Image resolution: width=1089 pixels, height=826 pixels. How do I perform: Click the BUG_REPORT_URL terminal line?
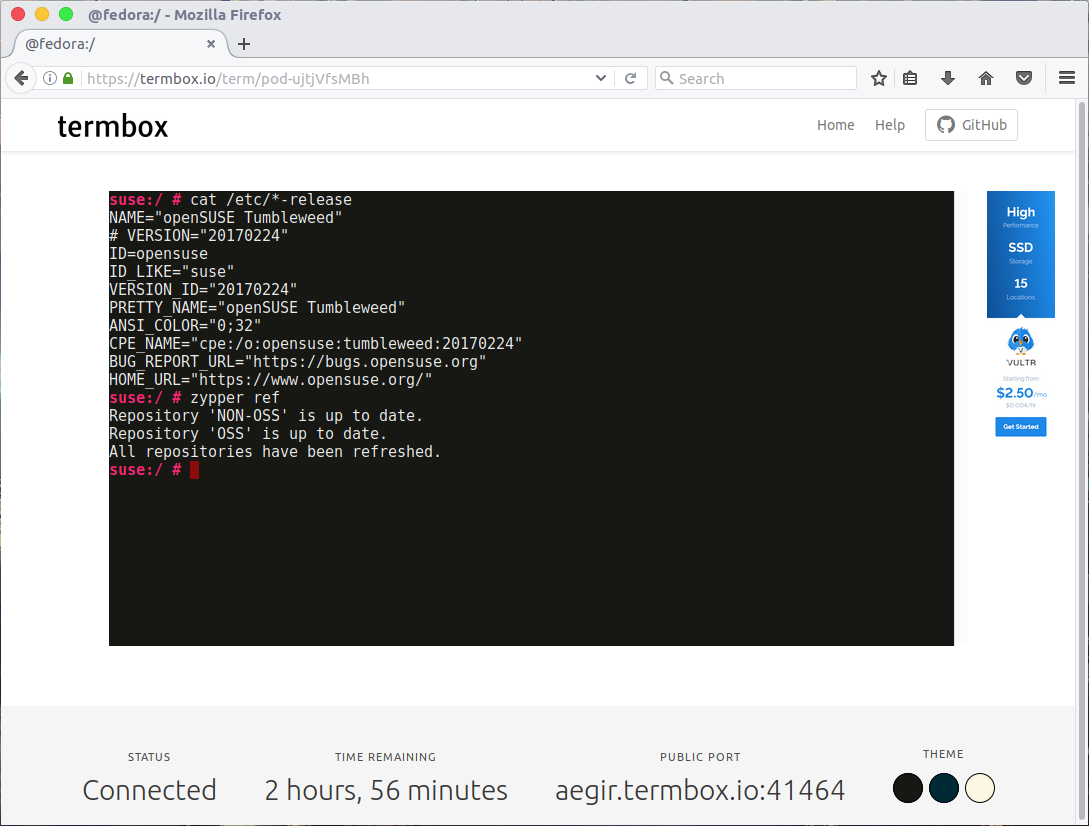(x=297, y=361)
